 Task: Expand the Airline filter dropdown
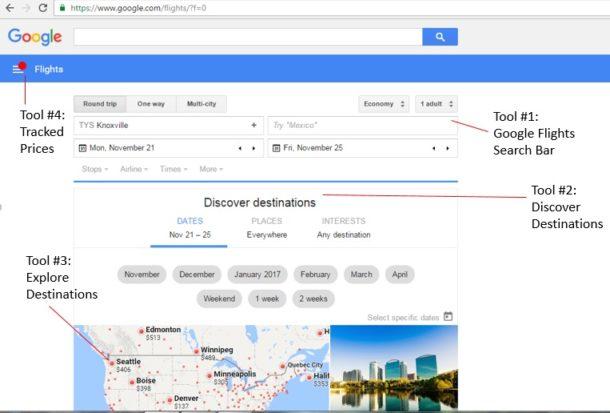(134, 169)
